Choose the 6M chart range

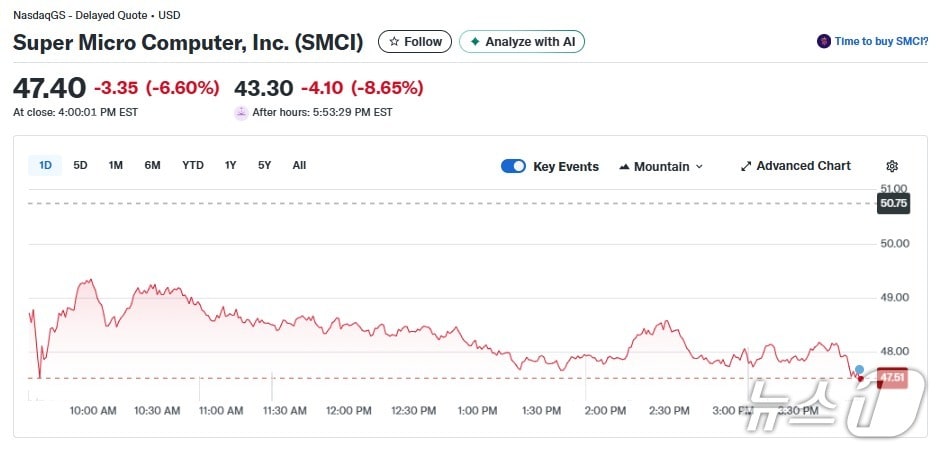pyautogui.click(x=152, y=165)
